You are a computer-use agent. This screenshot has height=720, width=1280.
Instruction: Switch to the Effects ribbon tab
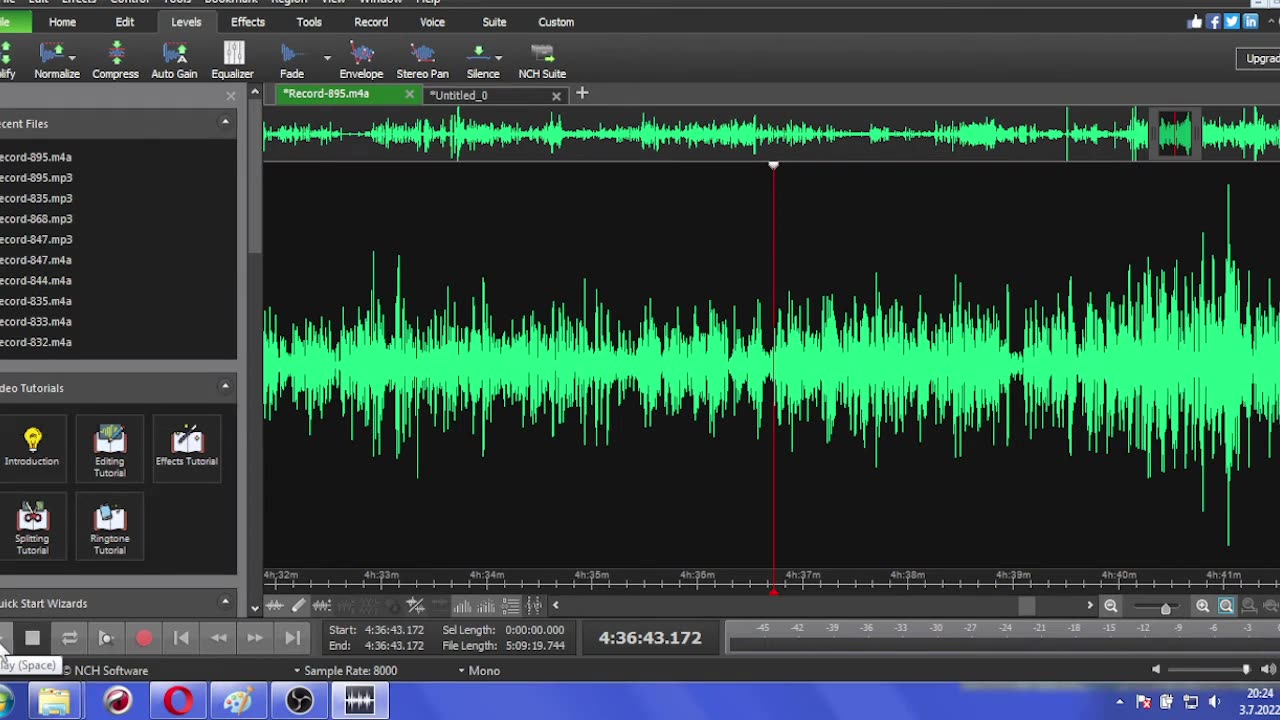(248, 22)
